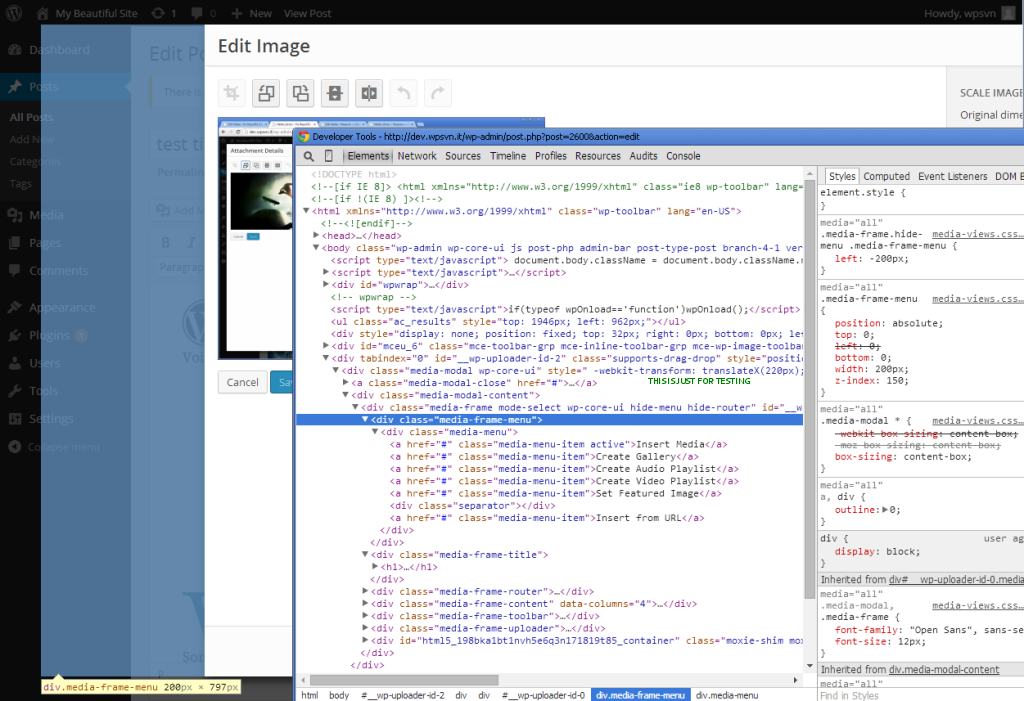Collapse the media-frame-title node

point(365,554)
